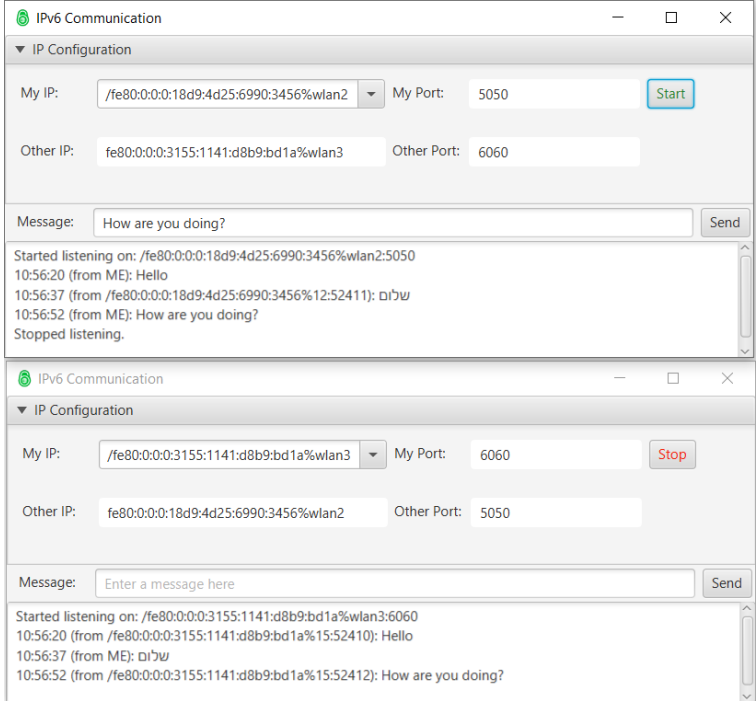This screenshot has width=756, height=701.
Task: Click the green app icon in top window title bar
Action: [23, 18]
